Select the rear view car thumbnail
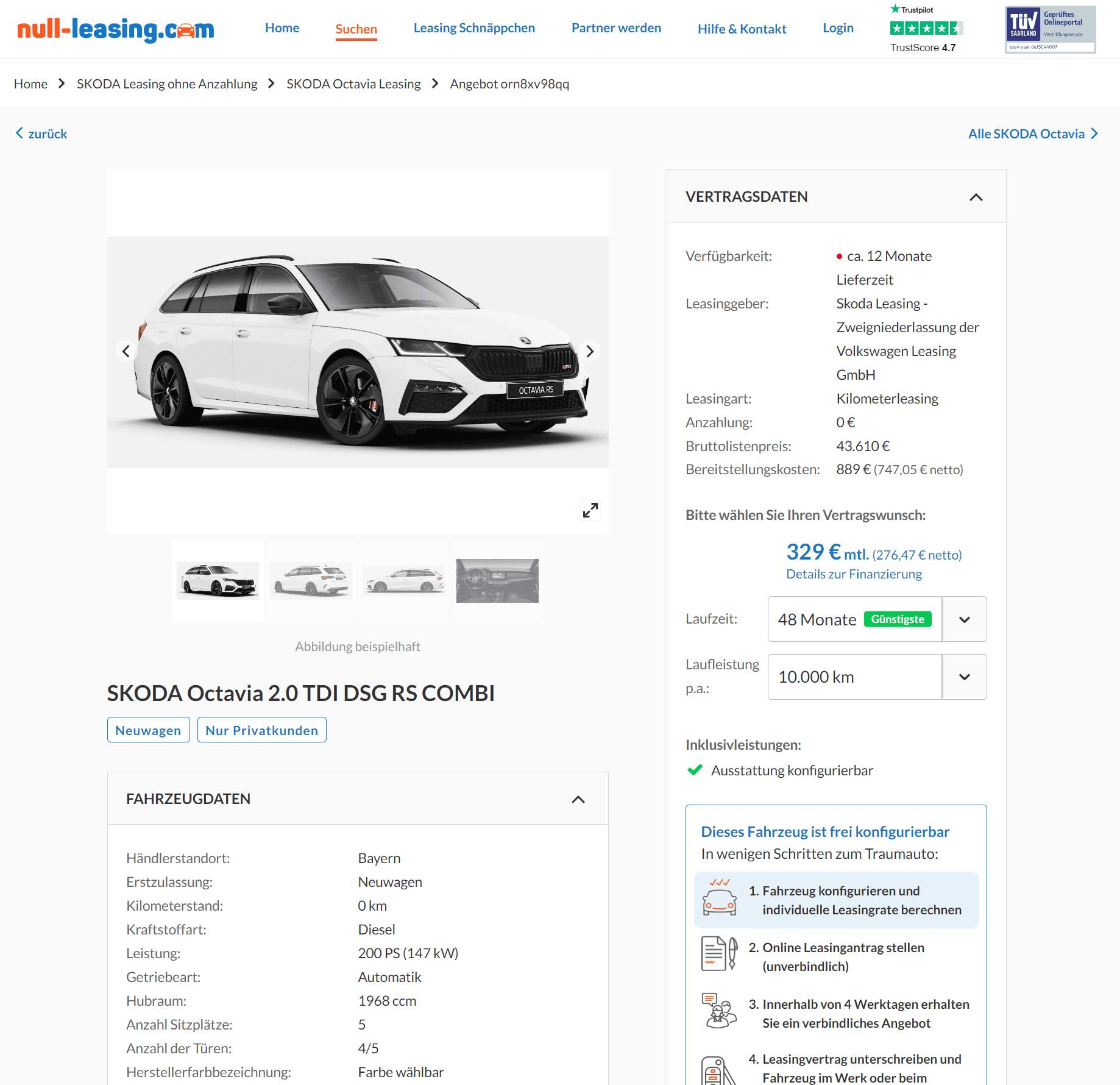The width and height of the screenshot is (1120, 1085). pos(311,580)
